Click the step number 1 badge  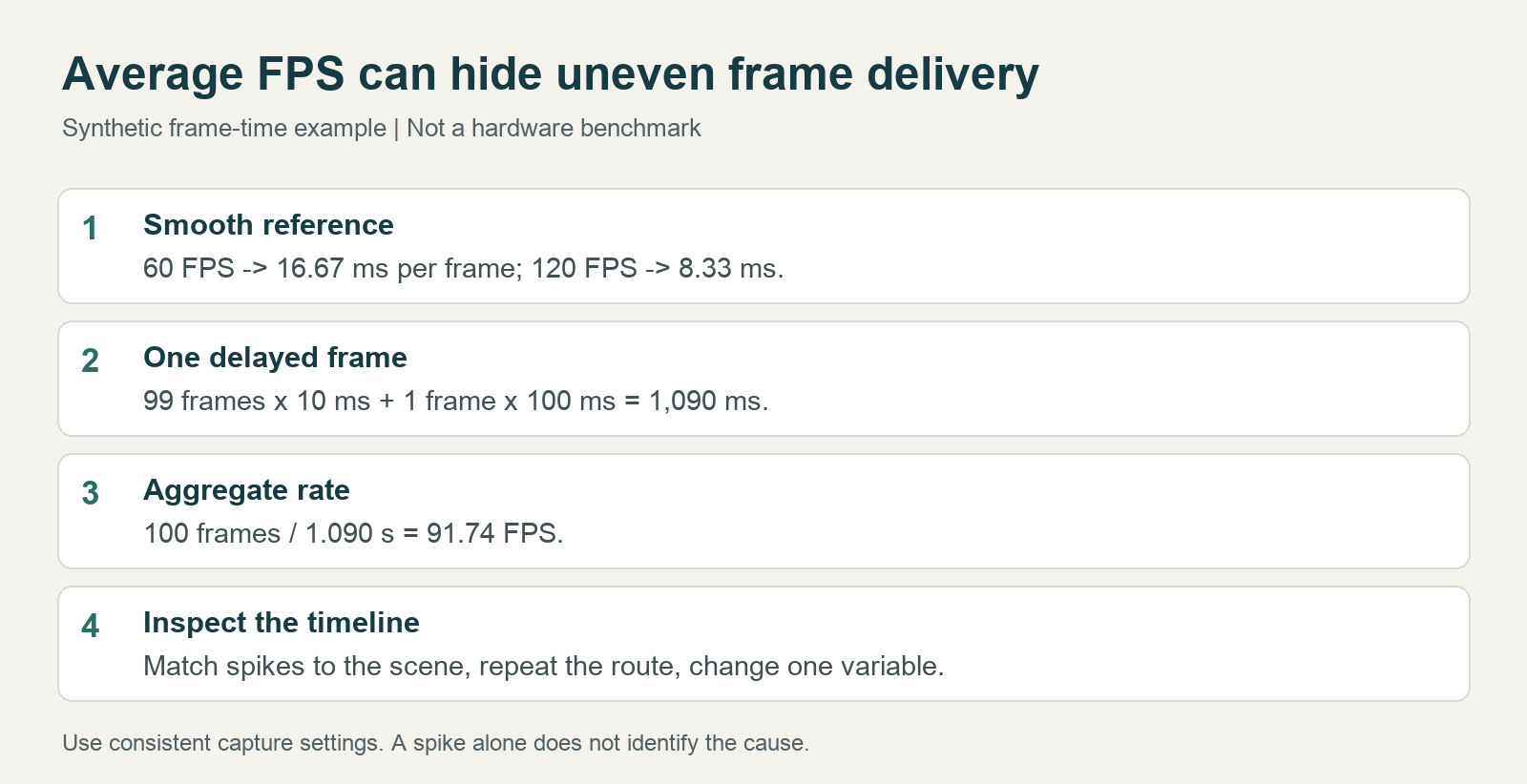(x=90, y=229)
